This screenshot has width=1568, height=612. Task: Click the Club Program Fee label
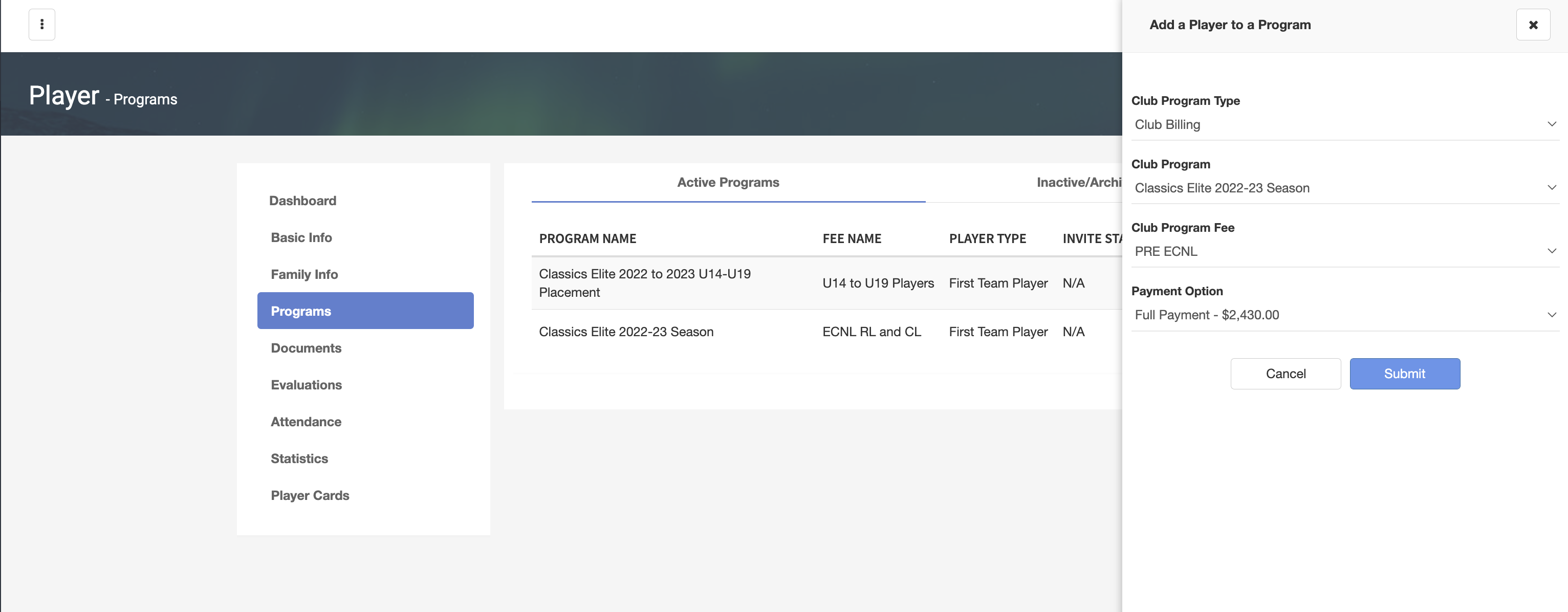1182,228
